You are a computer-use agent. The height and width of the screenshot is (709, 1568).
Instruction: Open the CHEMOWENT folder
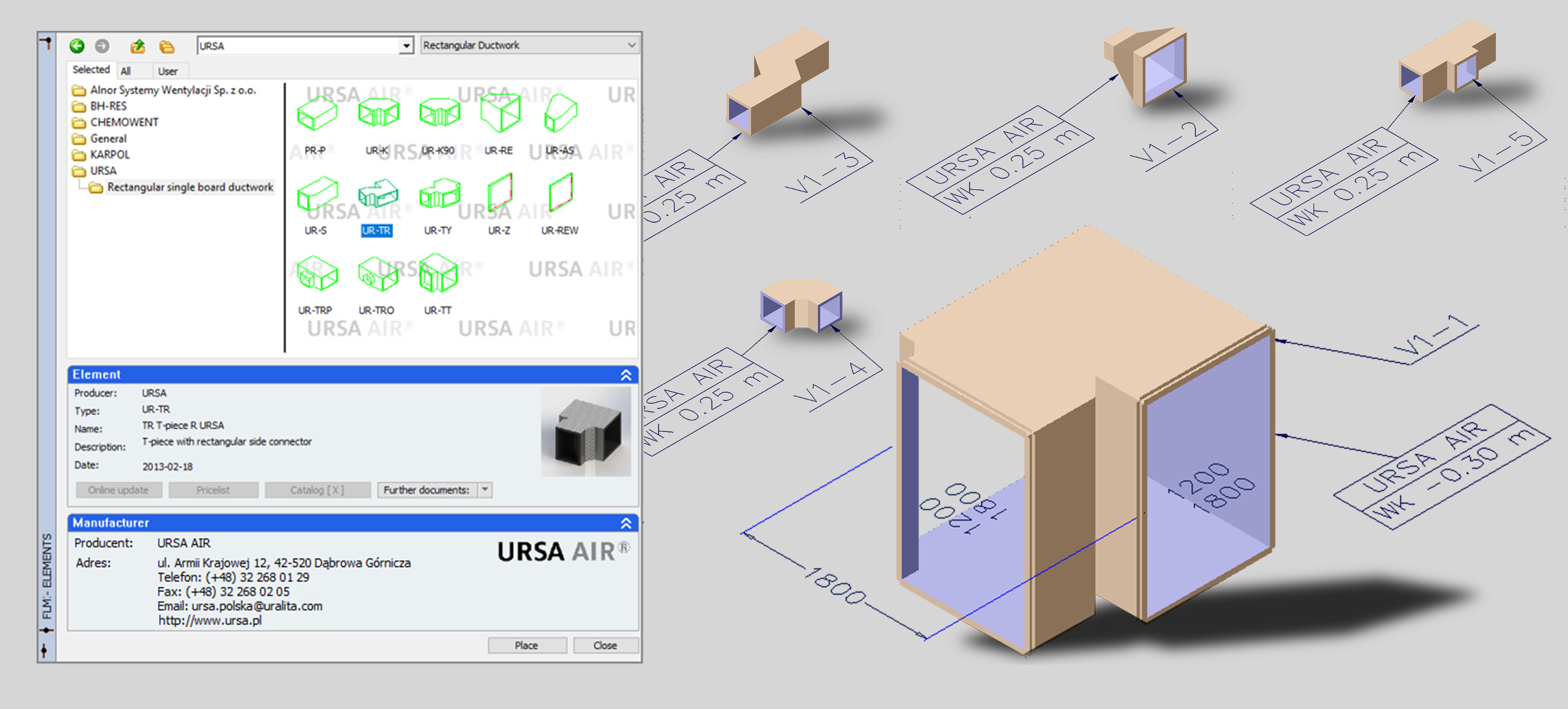pos(116,122)
